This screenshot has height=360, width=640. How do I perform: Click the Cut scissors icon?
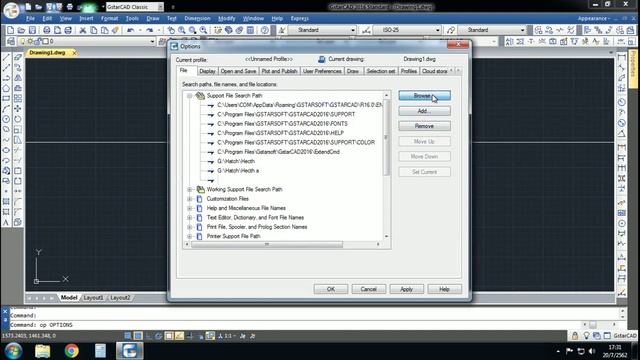point(82,30)
